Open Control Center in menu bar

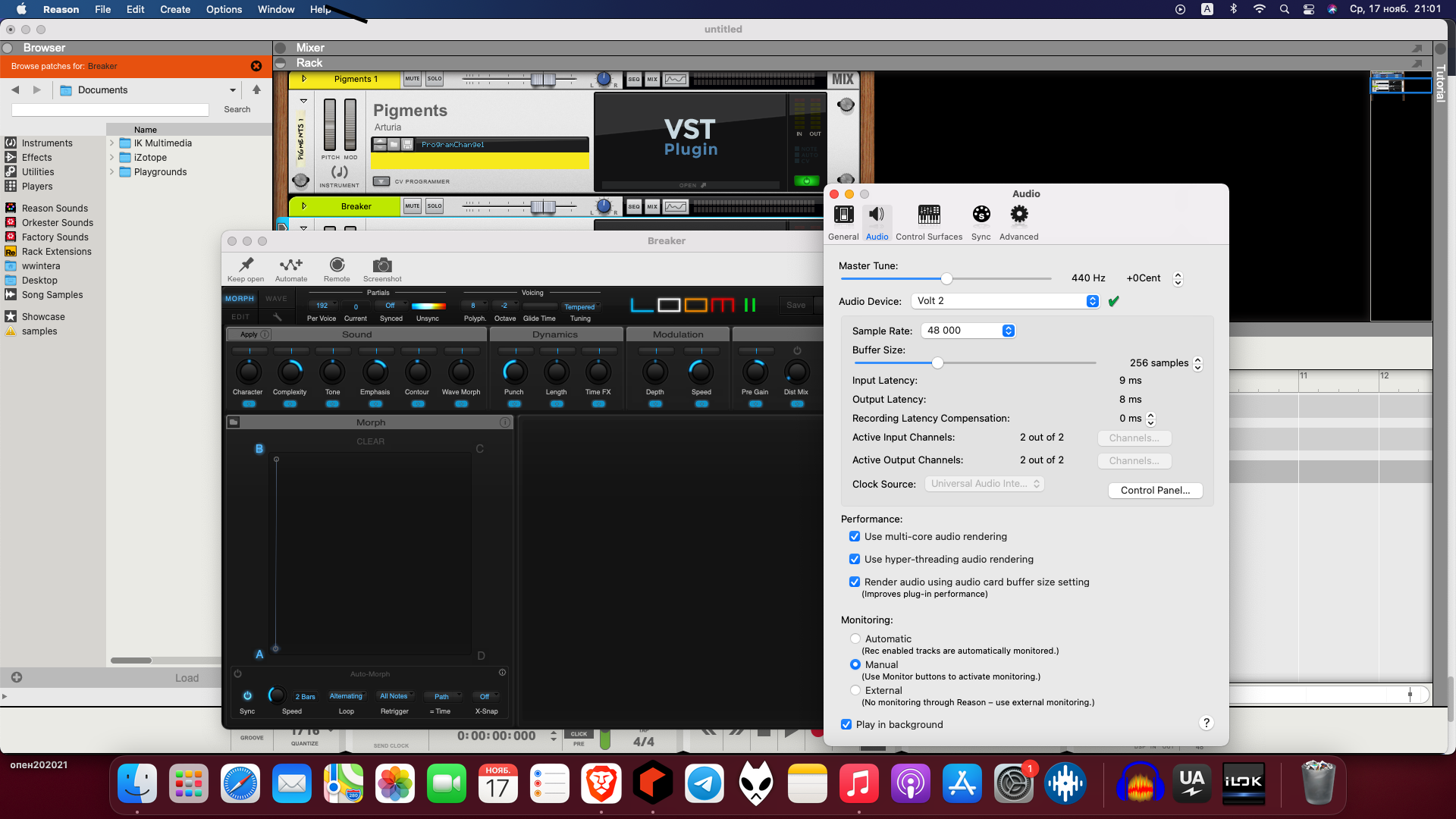[x=1309, y=9]
